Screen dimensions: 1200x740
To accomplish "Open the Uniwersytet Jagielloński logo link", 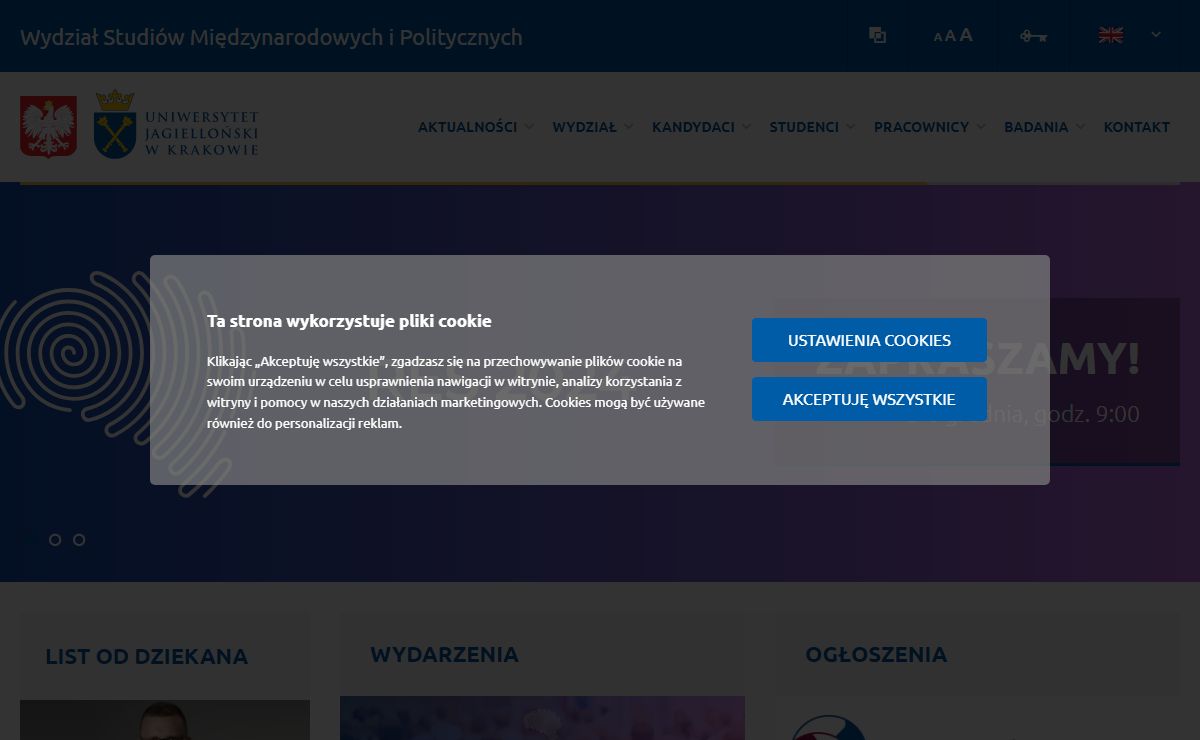I will [177, 125].
